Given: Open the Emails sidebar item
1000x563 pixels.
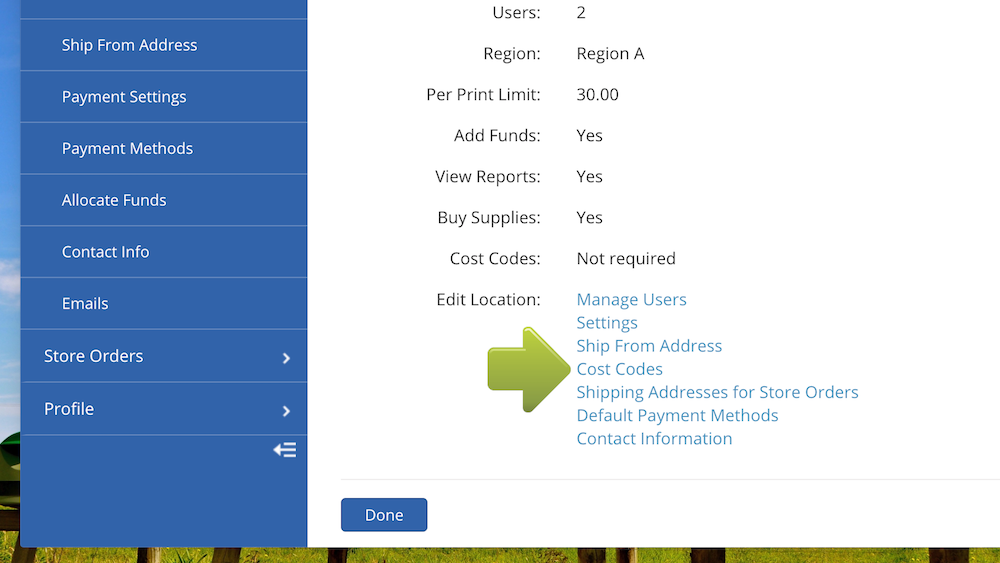Looking at the screenshot, I should [x=85, y=304].
